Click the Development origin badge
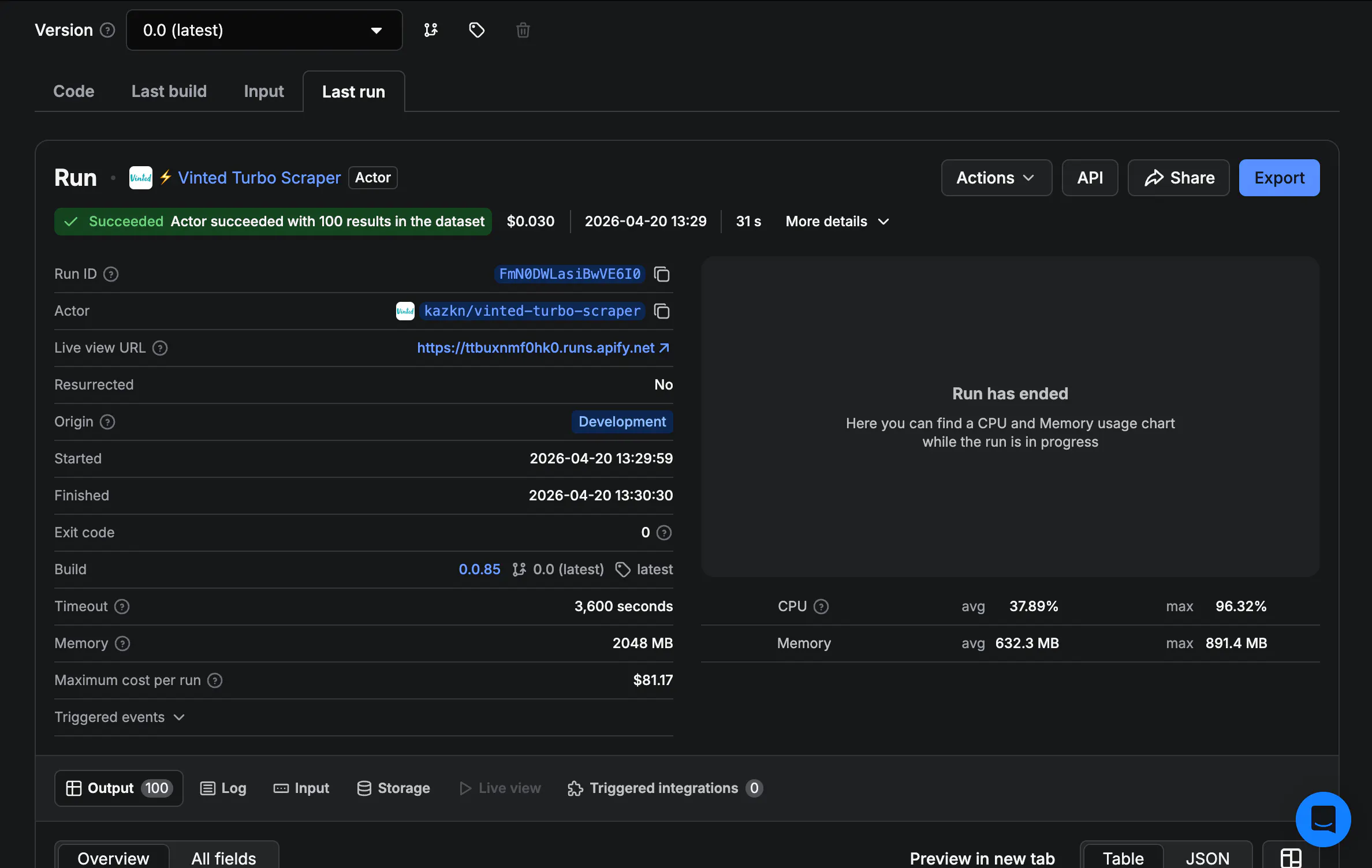The image size is (1372, 868). [622, 422]
